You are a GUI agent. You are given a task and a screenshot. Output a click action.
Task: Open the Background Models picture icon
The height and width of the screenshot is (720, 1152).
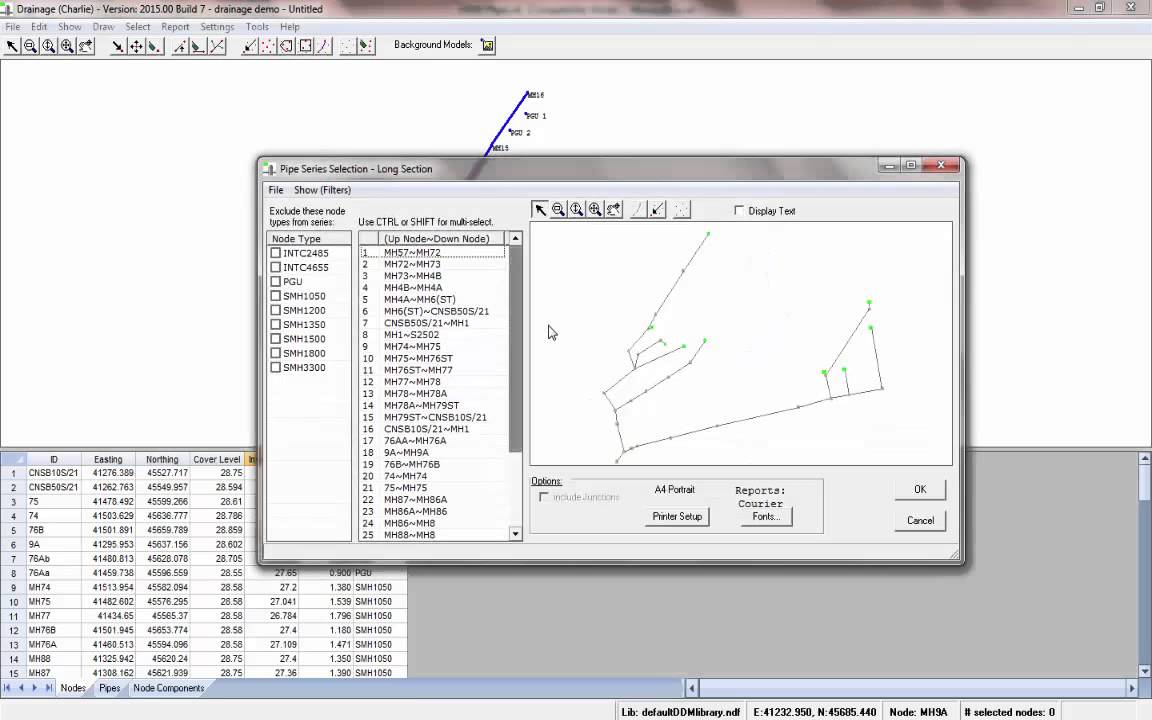pyautogui.click(x=487, y=46)
